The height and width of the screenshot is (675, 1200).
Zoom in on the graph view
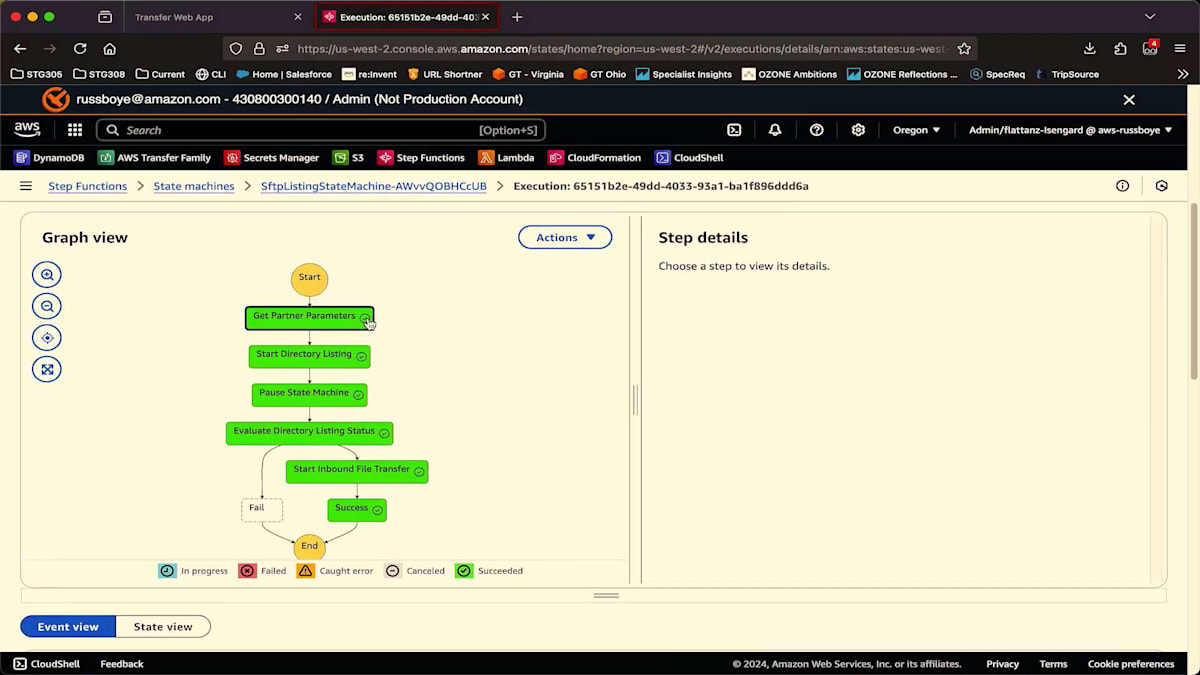click(x=47, y=275)
